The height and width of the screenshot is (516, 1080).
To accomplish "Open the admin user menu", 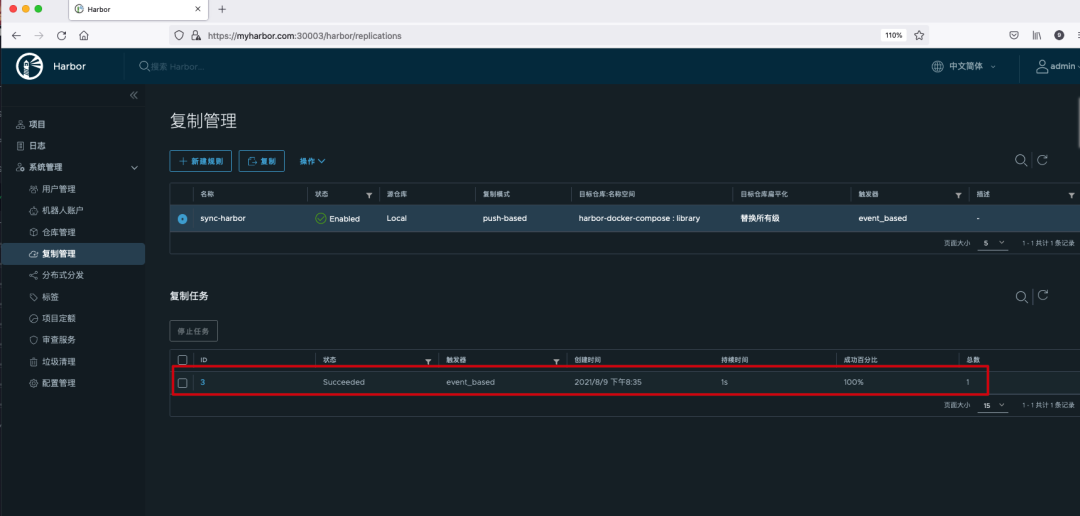I will coord(1057,66).
